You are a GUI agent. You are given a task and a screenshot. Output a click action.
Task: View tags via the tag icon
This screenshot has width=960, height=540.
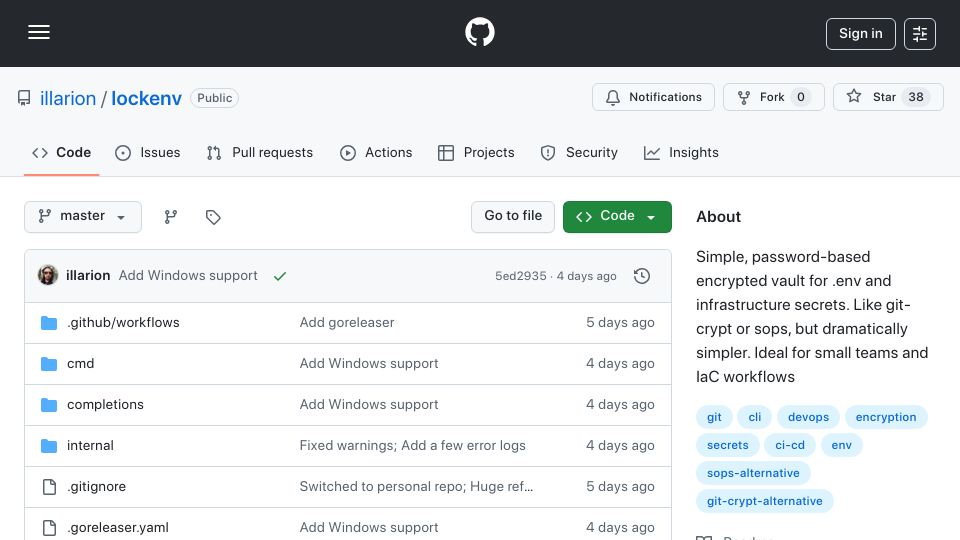(x=213, y=217)
